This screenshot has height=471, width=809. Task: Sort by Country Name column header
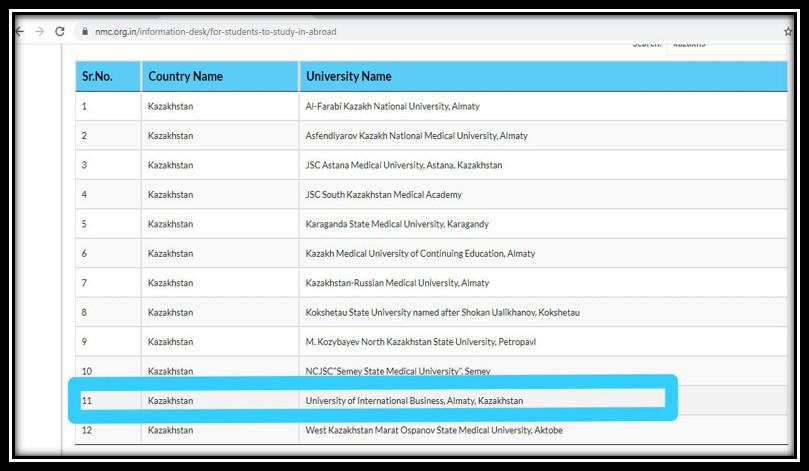tap(185, 76)
